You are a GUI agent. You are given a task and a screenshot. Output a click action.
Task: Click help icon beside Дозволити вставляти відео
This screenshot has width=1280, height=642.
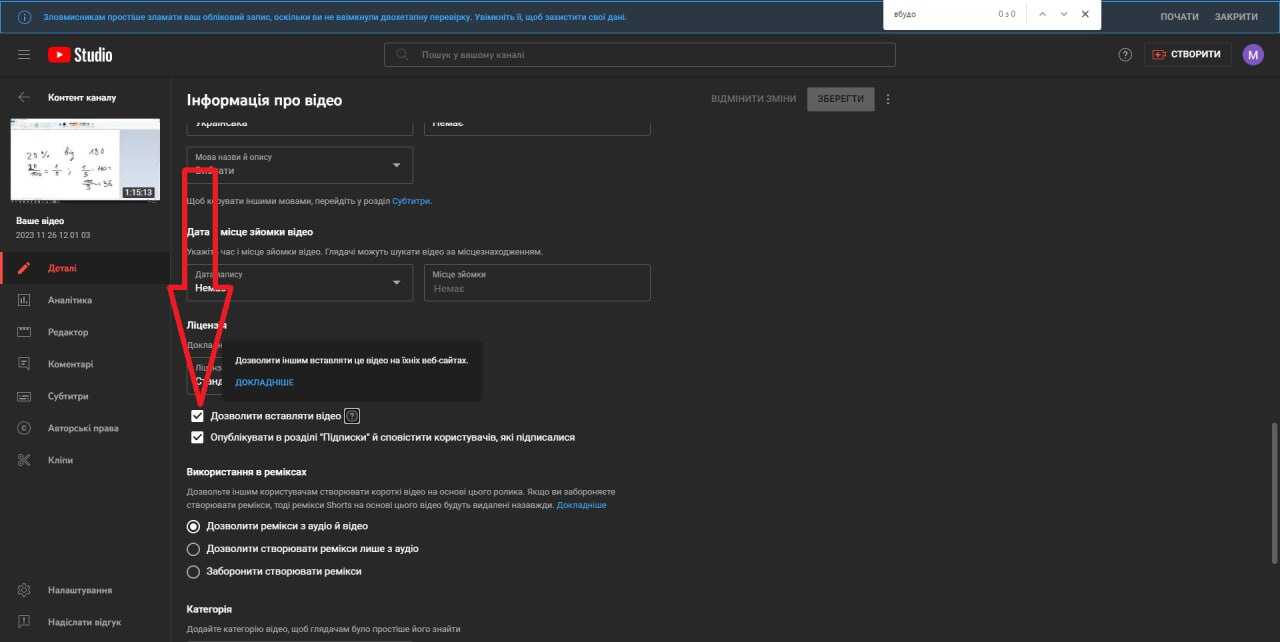tap(352, 416)
